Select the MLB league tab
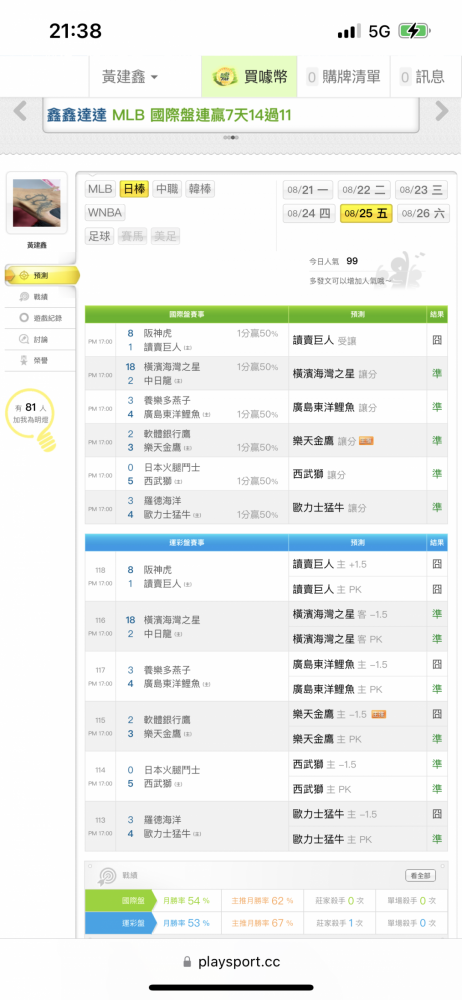462x1000 pixels. click(100, 189)
